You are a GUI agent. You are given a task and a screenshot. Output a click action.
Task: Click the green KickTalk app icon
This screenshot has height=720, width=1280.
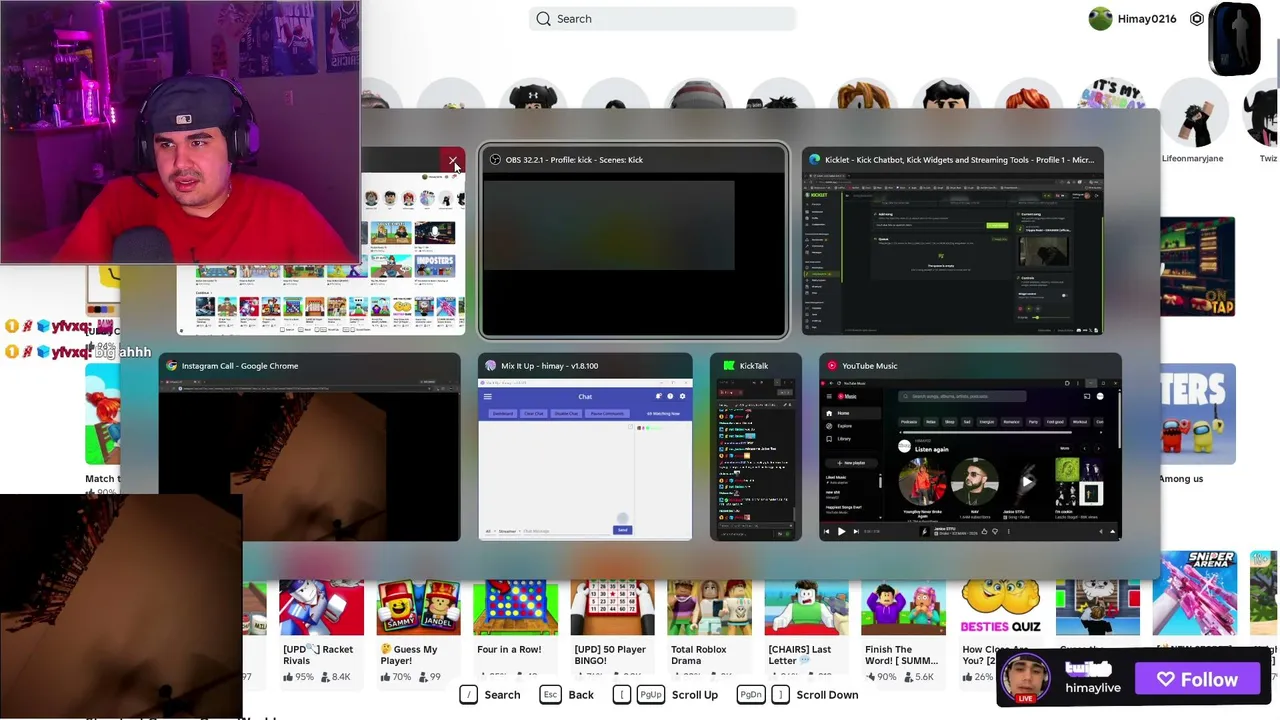[729, 366]
